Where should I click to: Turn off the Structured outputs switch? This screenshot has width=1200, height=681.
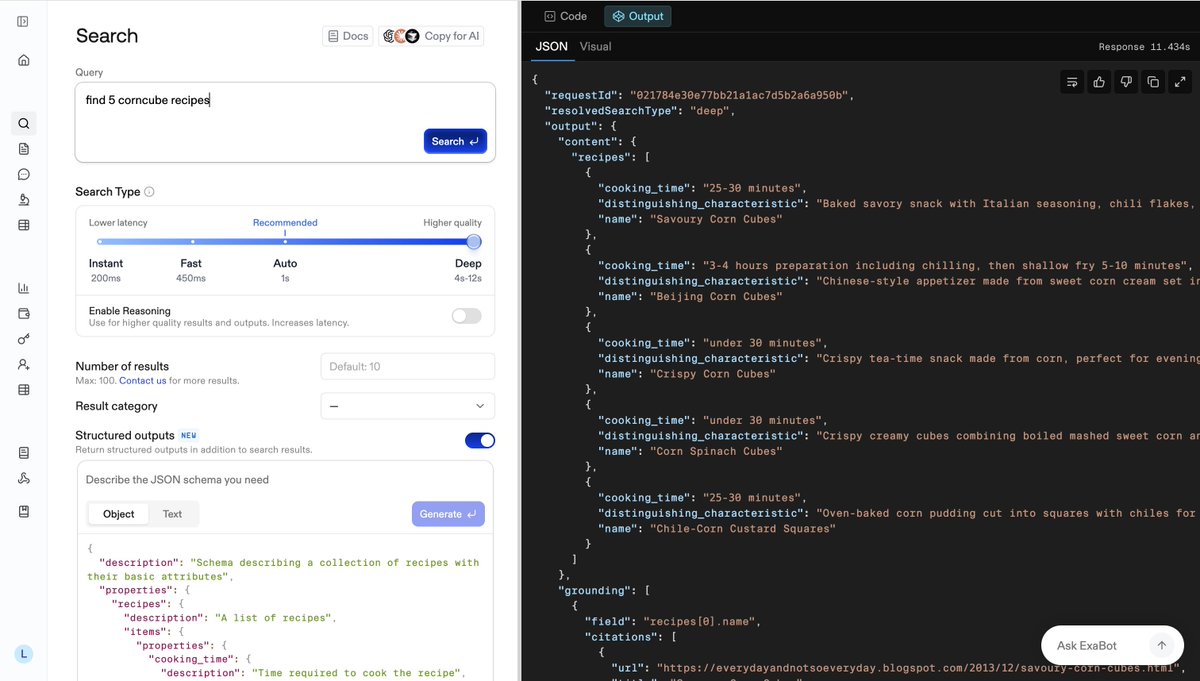pos(480,440)
